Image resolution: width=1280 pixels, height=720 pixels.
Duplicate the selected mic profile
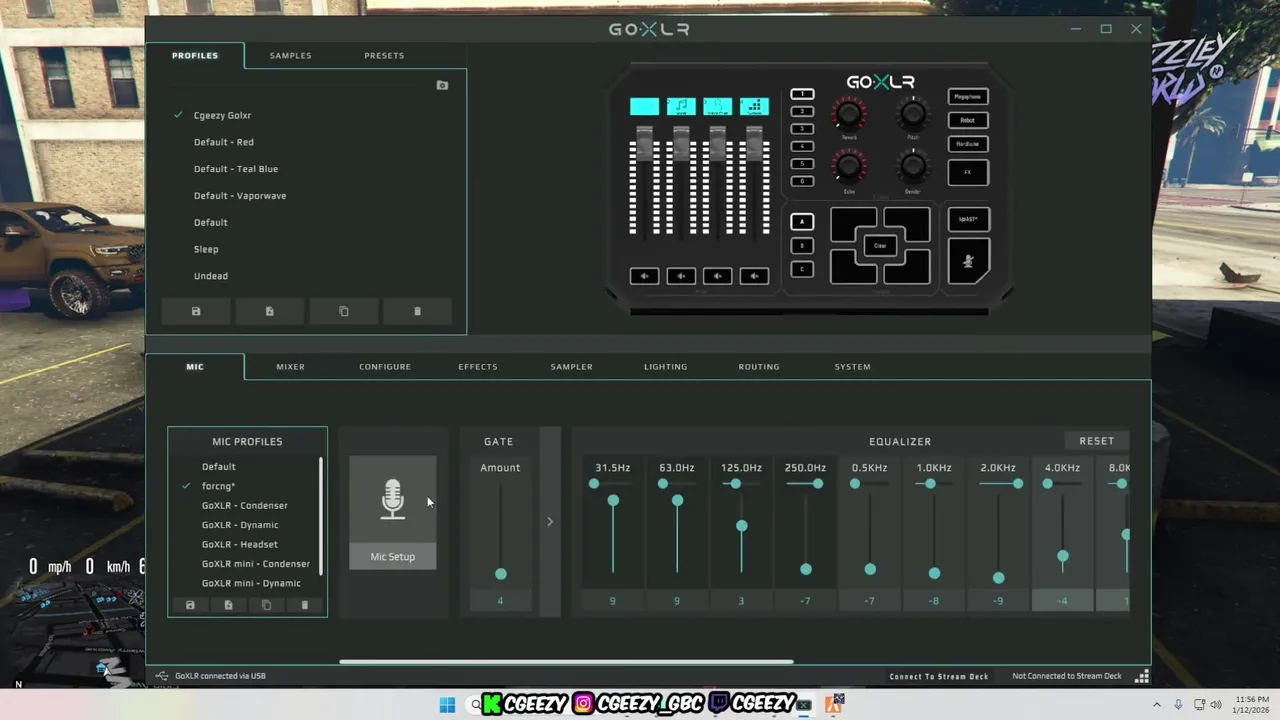(266, 605)
